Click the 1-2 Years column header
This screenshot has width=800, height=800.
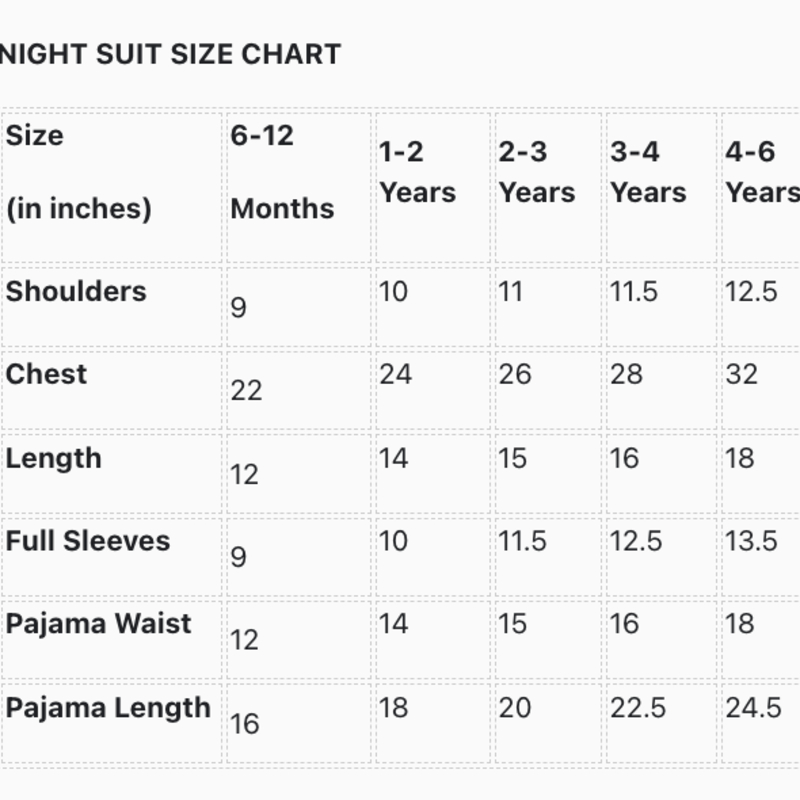417,172
